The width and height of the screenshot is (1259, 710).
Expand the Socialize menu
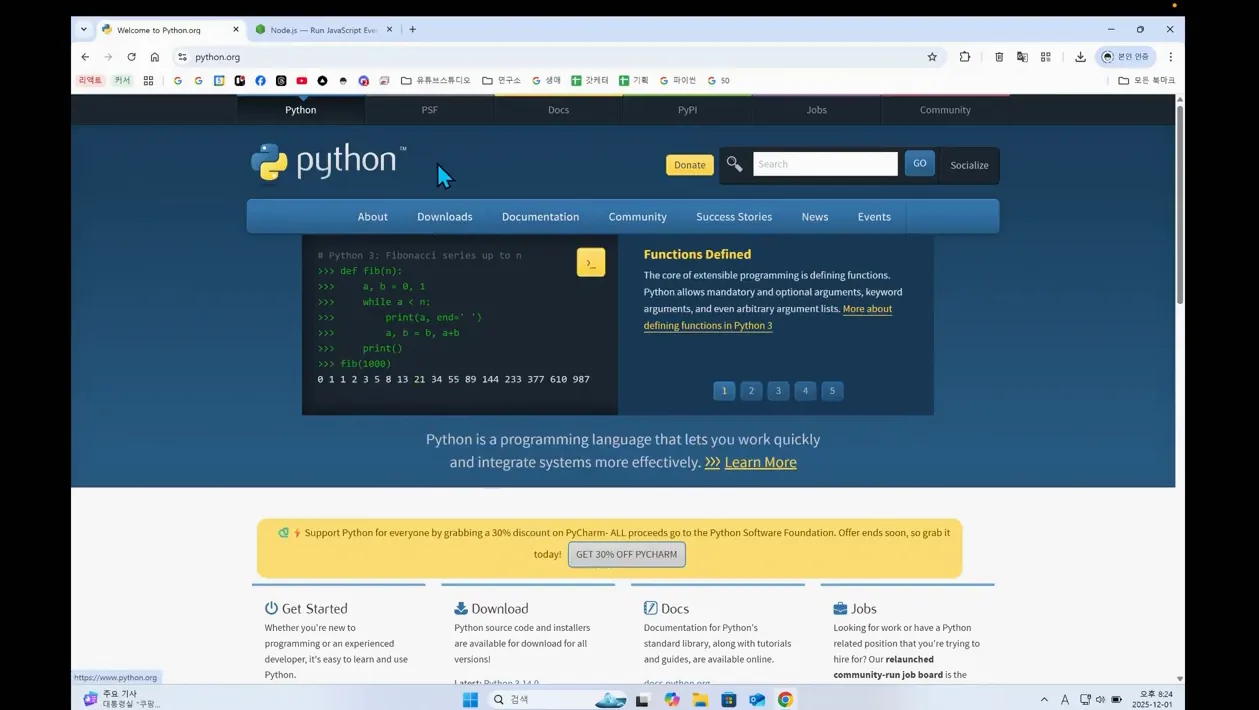tap(969, 165)
